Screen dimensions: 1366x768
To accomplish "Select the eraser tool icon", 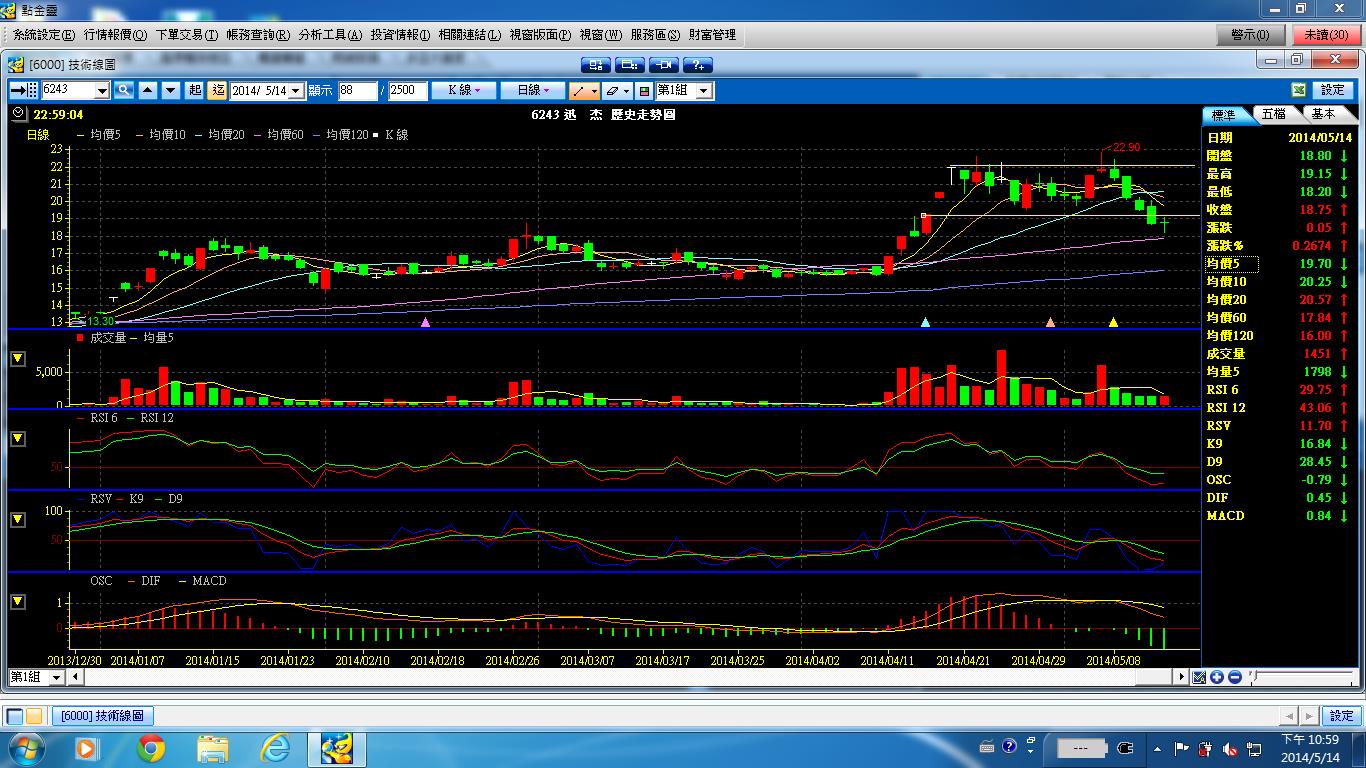I will tap(612, 90).
